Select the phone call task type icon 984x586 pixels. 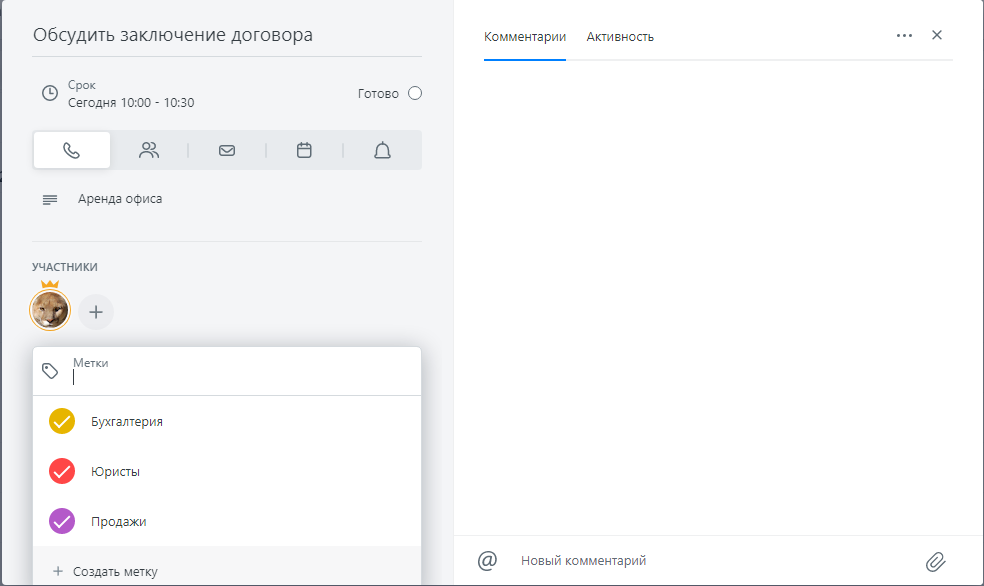[72, 150]
